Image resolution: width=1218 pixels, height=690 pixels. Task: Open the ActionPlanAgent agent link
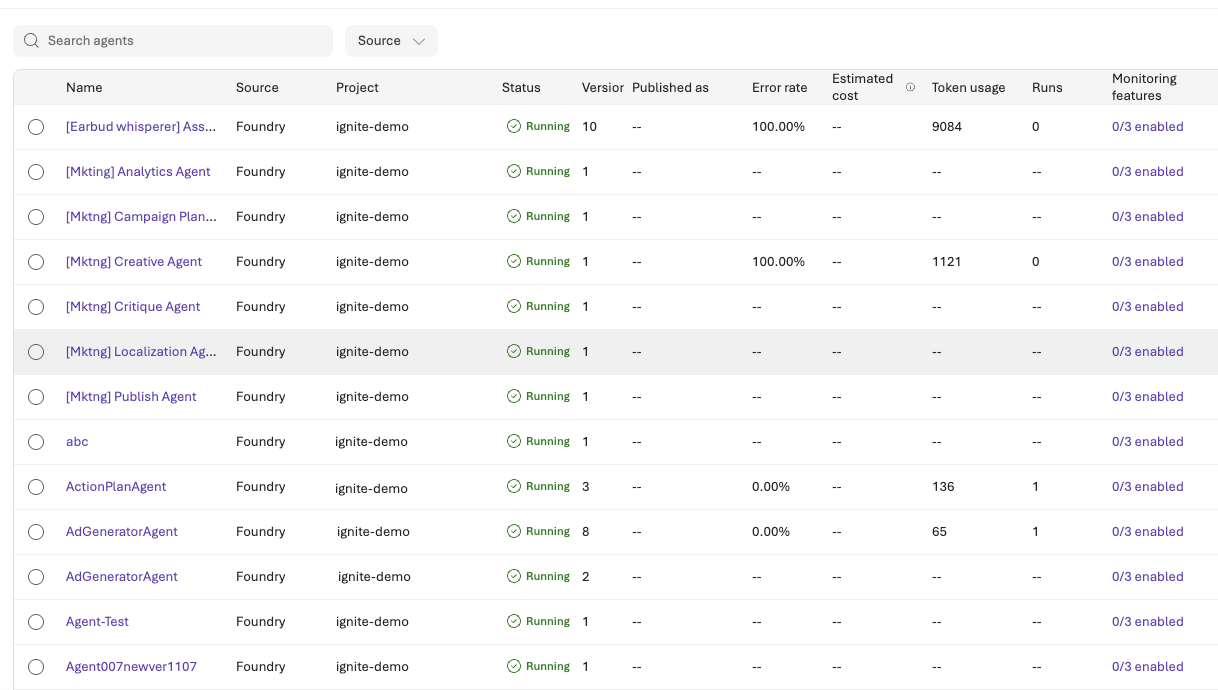[116, 486]
